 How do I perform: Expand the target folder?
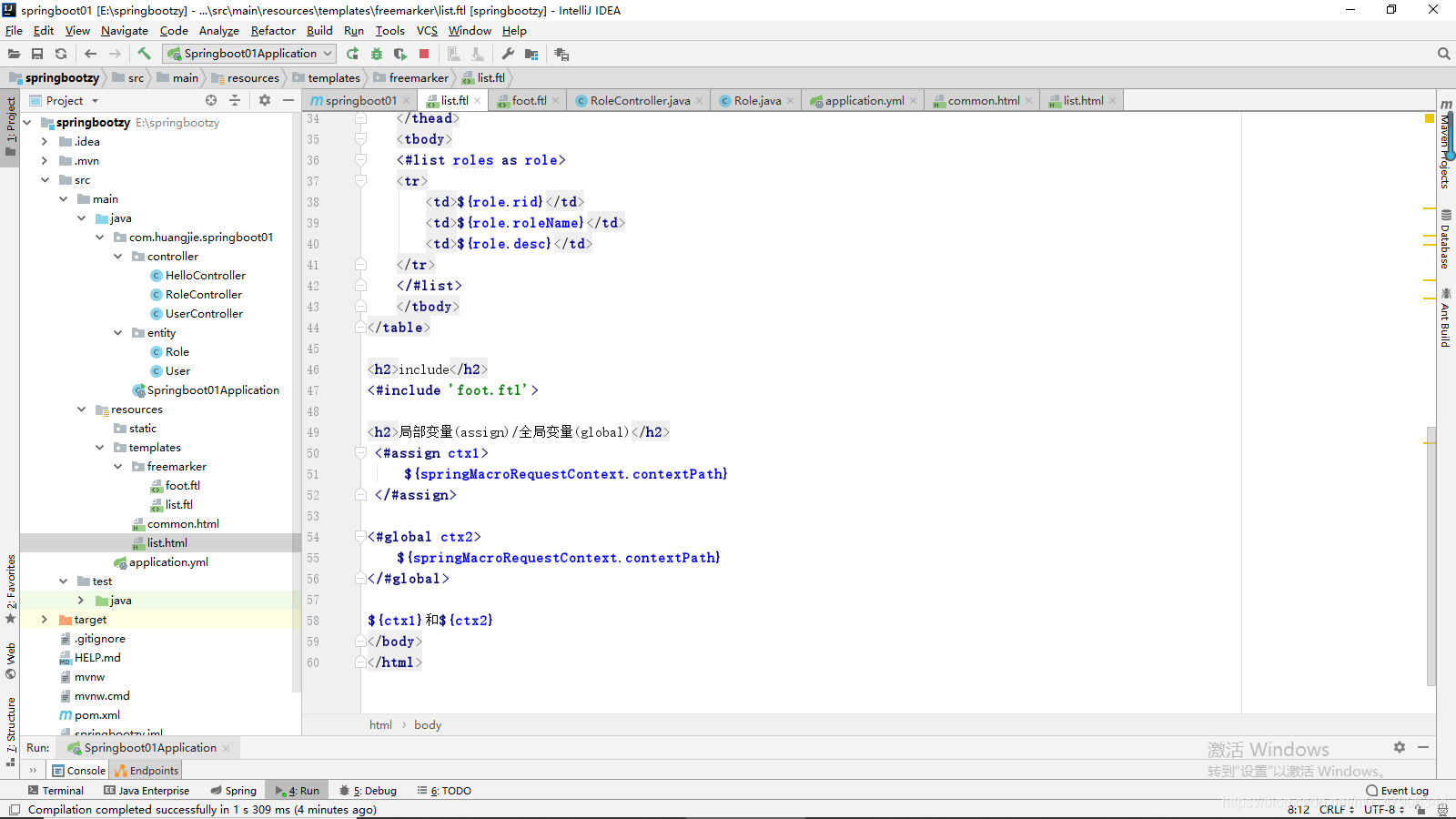pos(44,619)
